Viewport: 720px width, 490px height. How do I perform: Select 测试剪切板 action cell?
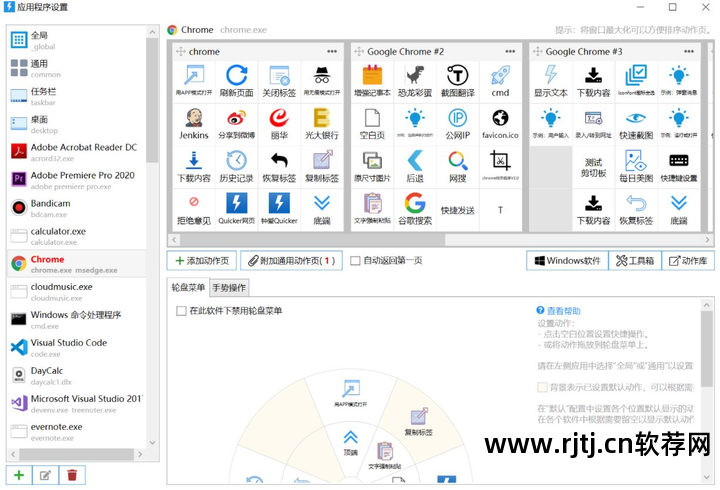pyautogui.click(x=594, y=167)
